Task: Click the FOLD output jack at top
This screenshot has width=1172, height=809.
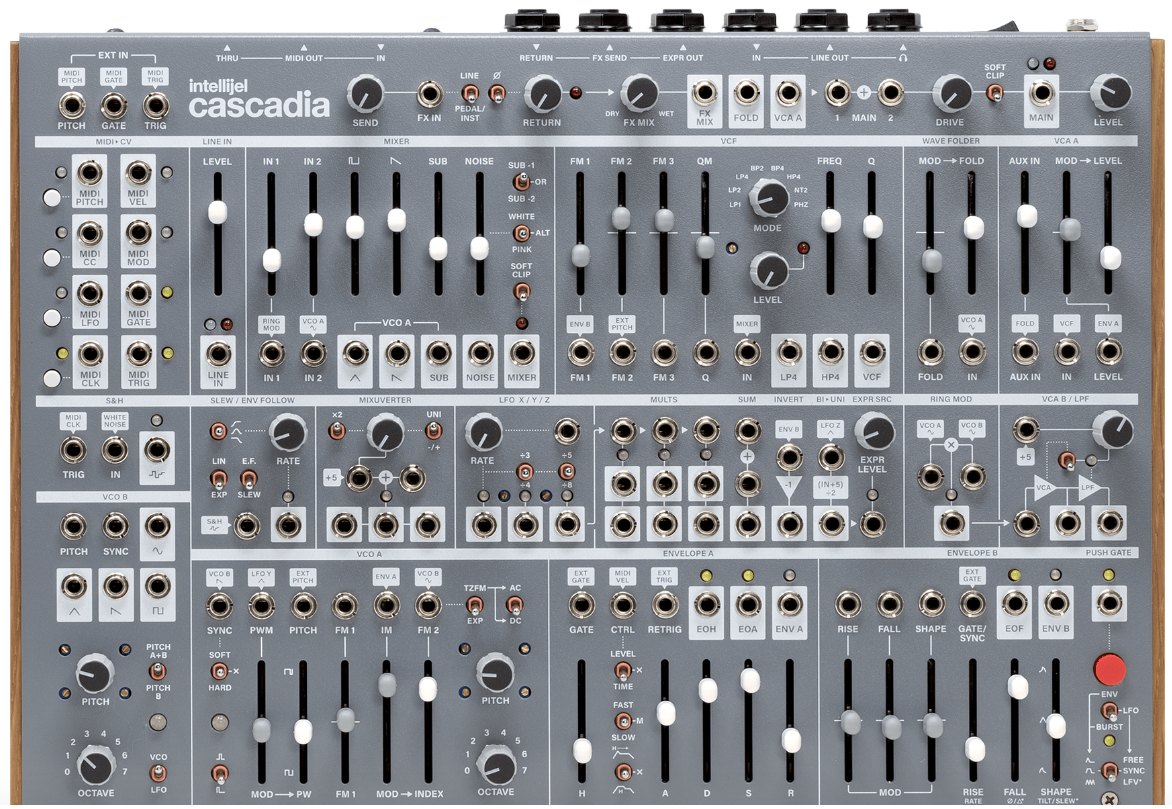Action: (746, 93)
